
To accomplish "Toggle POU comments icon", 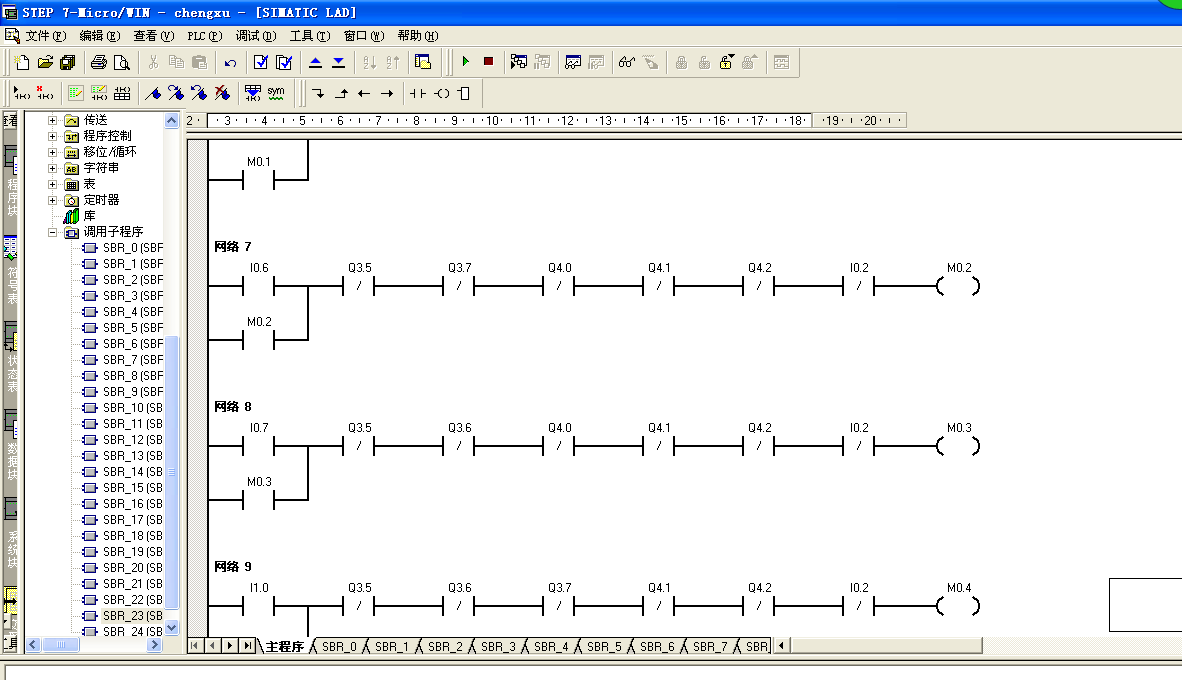I will click(75, 93).
